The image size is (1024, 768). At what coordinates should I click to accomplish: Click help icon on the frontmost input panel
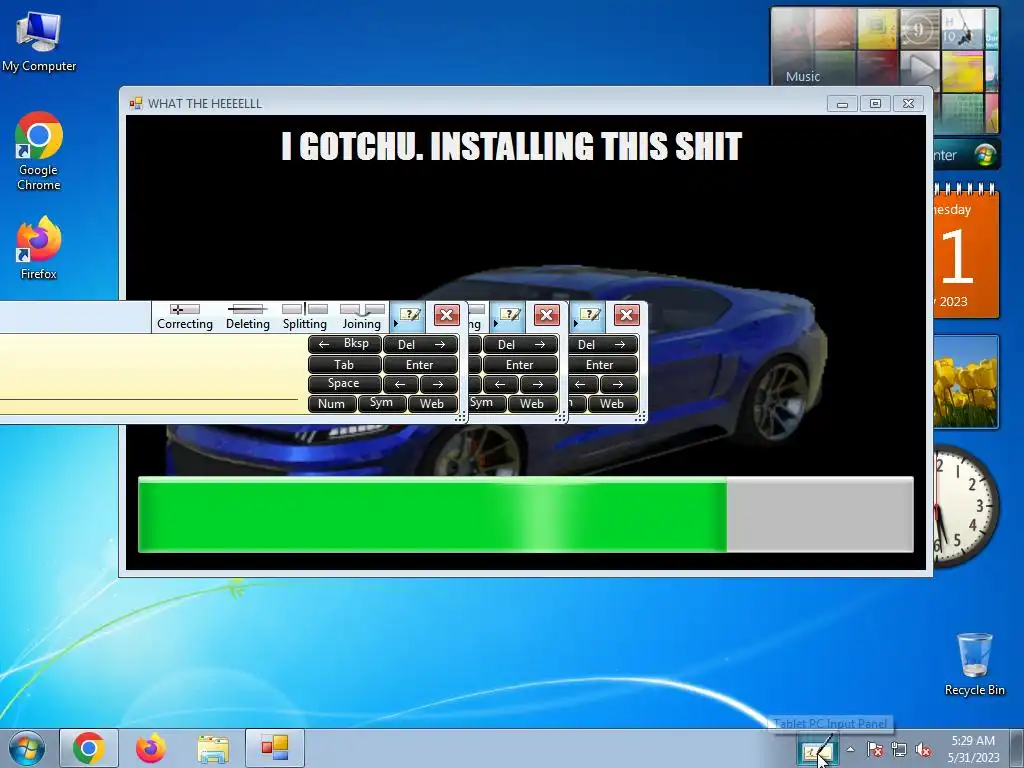point(410,315)
